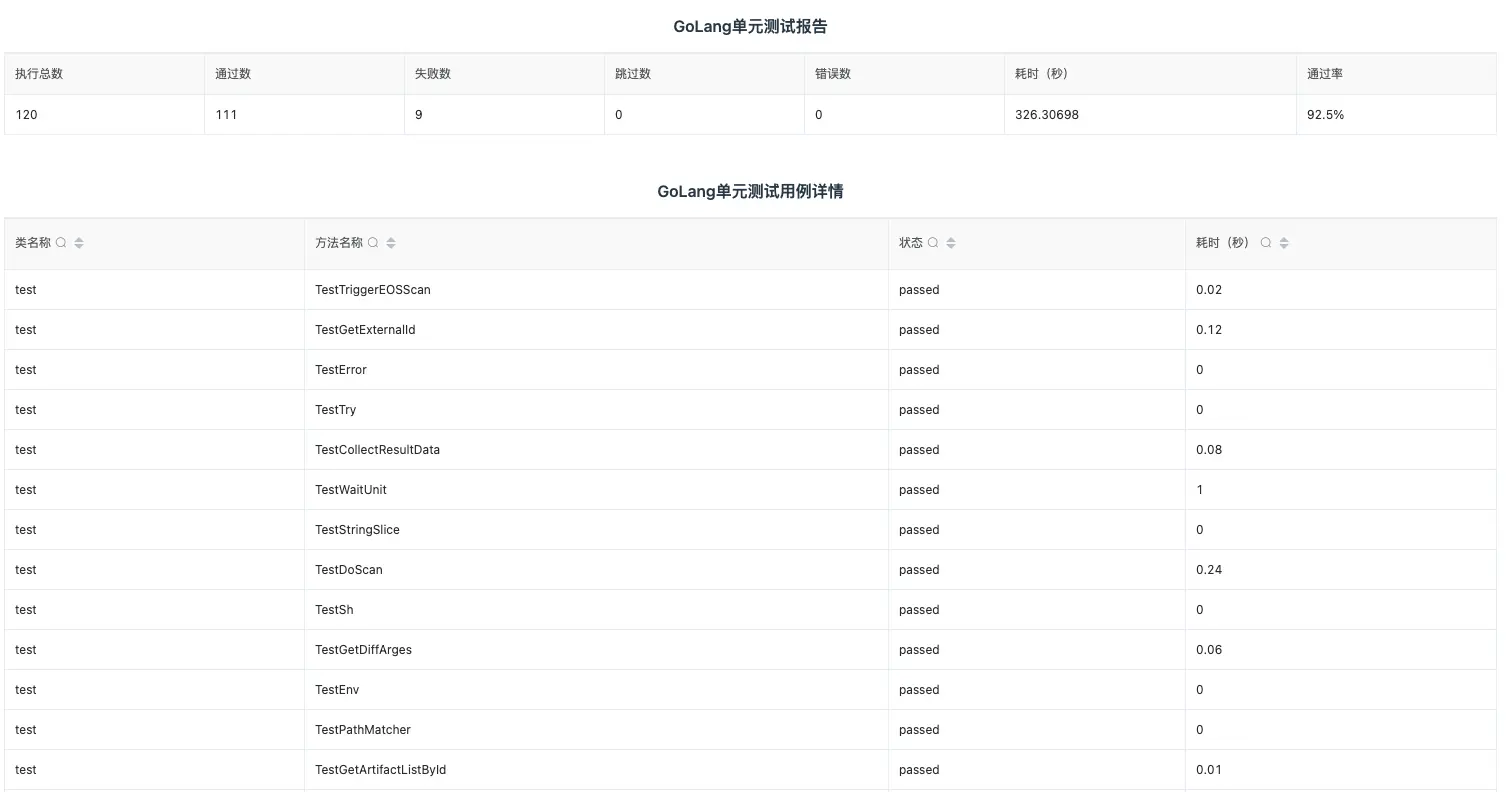The image size is (1506, 792).
Task: Open search filter for 状态 column
Action: click(x=933, y=243)
